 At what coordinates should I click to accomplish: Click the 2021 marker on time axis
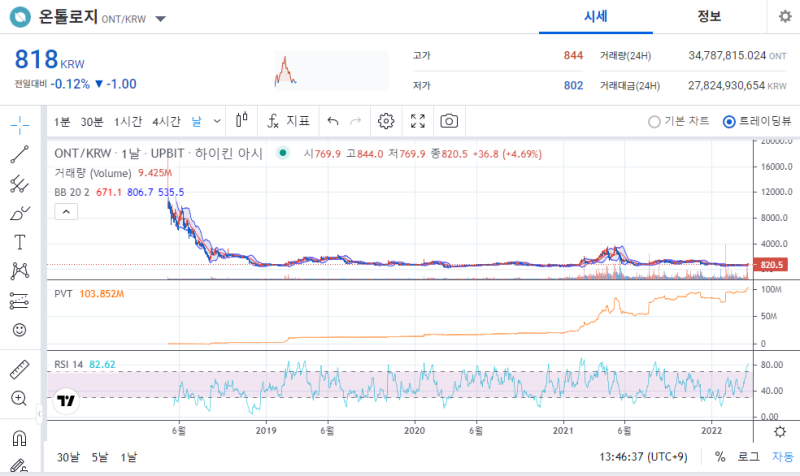tap(563, 431)
